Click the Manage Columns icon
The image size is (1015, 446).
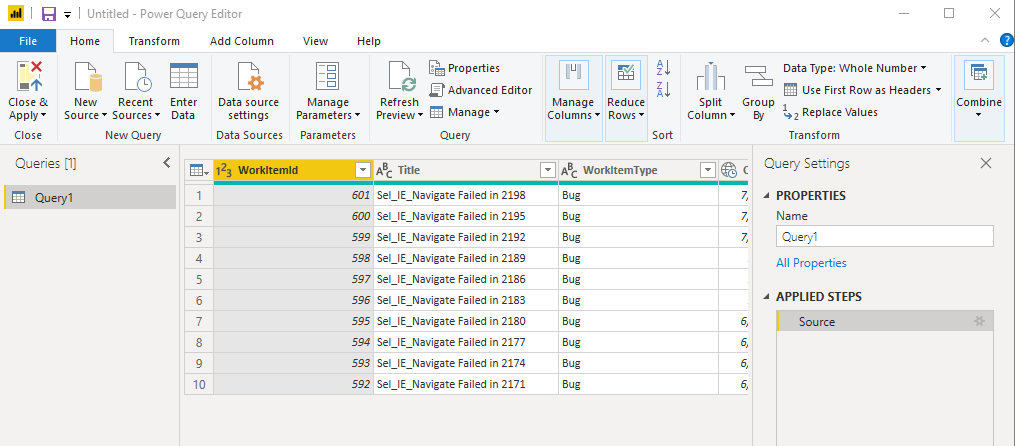pos(574,76)
